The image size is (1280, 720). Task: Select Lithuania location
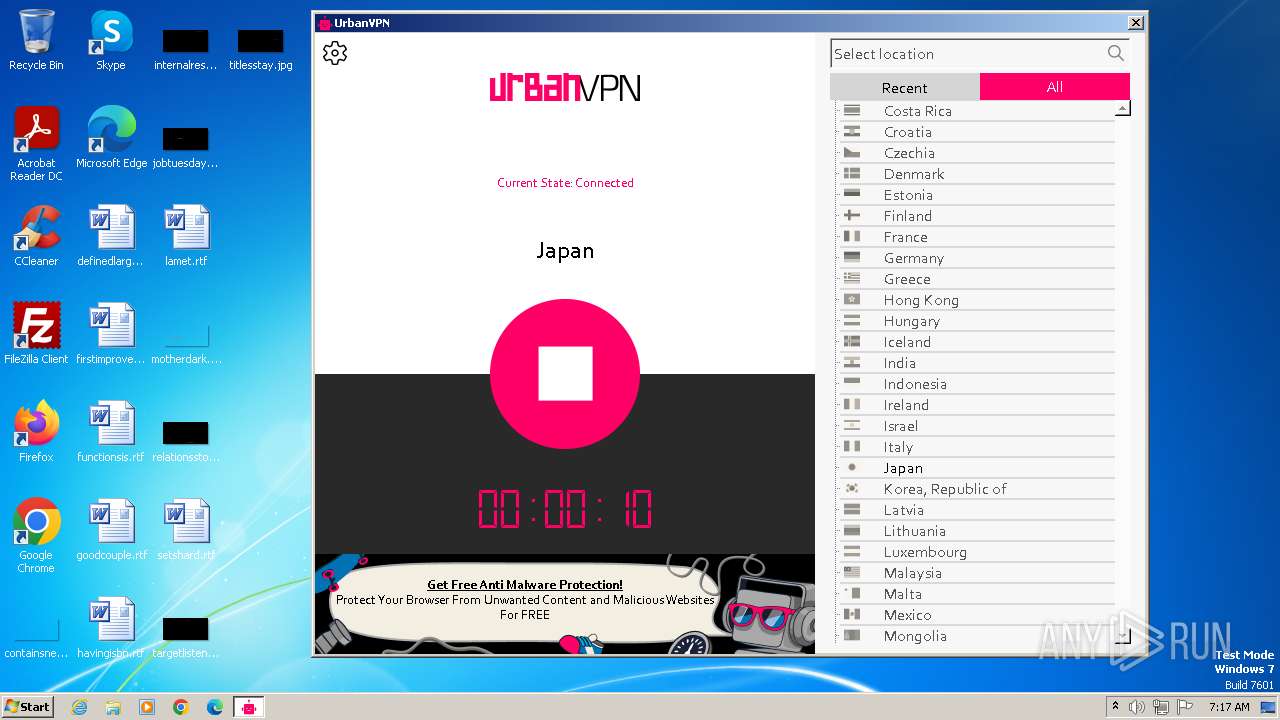975,531
